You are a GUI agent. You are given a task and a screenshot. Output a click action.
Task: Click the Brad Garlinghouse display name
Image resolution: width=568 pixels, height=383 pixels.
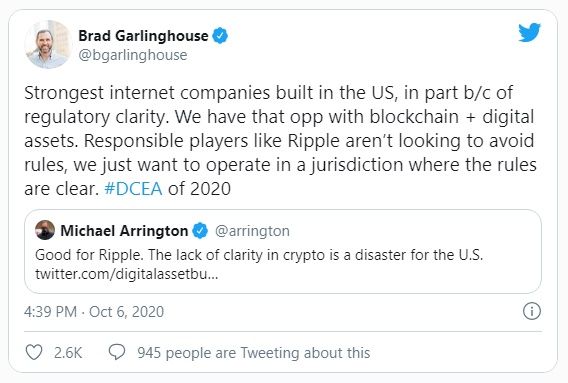pos(143,36)
